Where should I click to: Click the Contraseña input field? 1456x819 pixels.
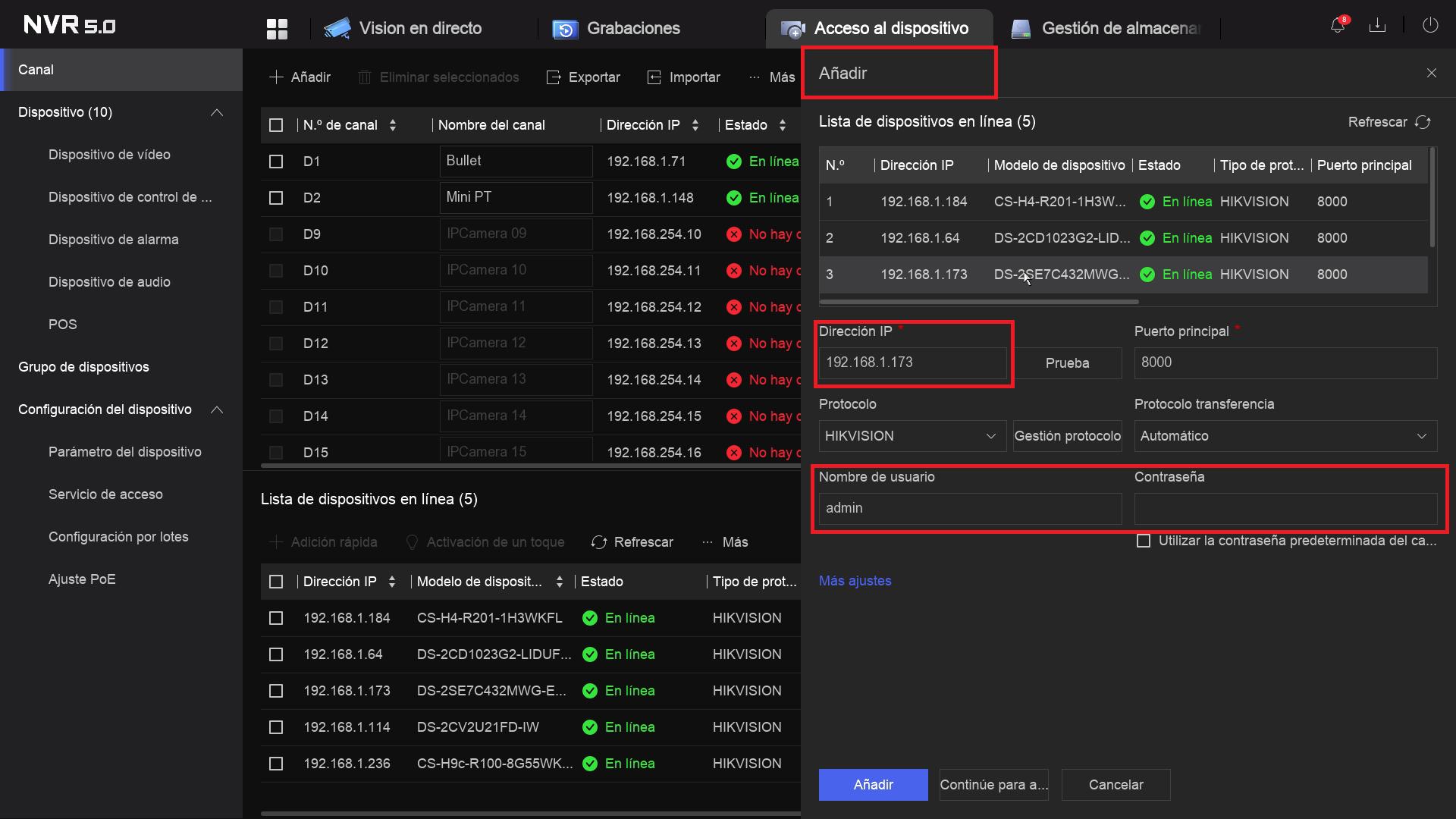tap(1285, 509)
